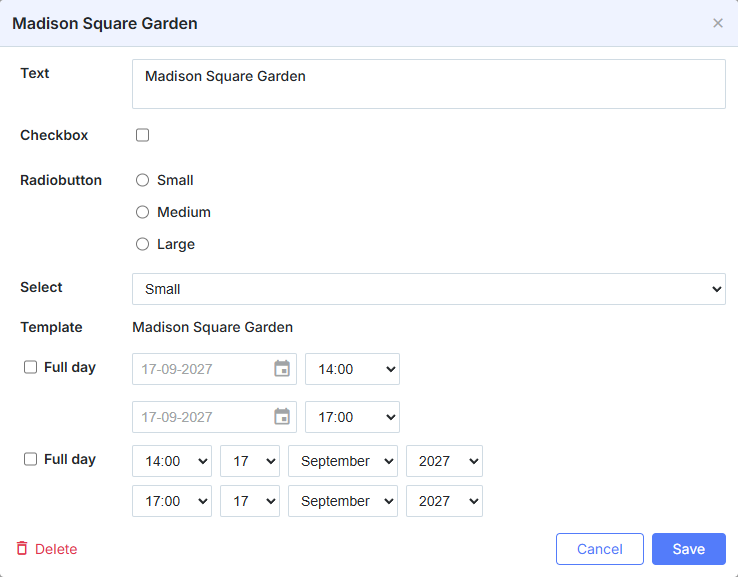Open end day dropdown in the bottom row
Viewport: 738px width, 577px height.
point(250,501)
